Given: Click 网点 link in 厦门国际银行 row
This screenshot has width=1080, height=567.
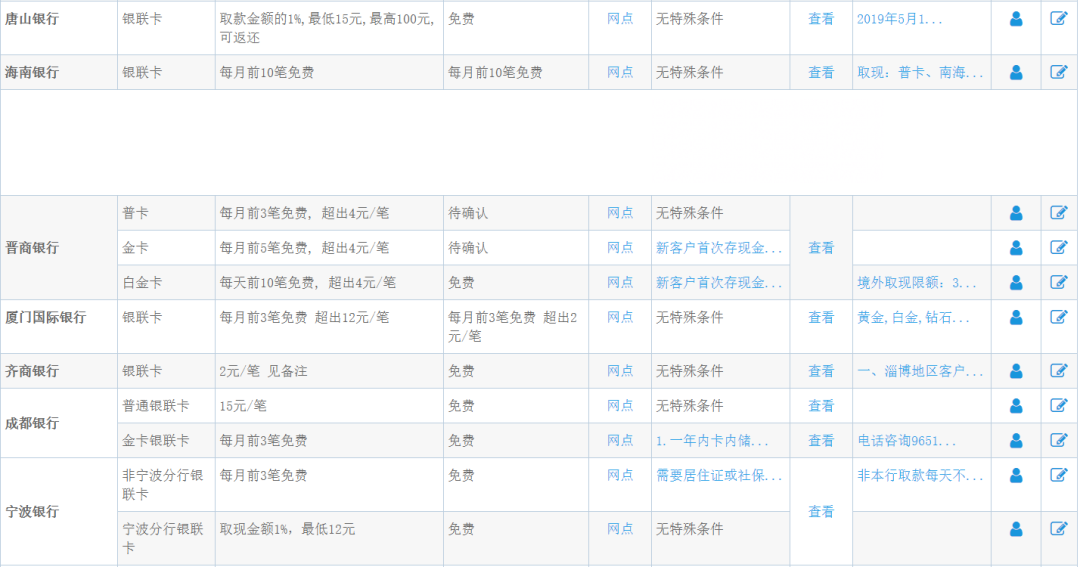Looking at the screenshot, I should point(620,317).
